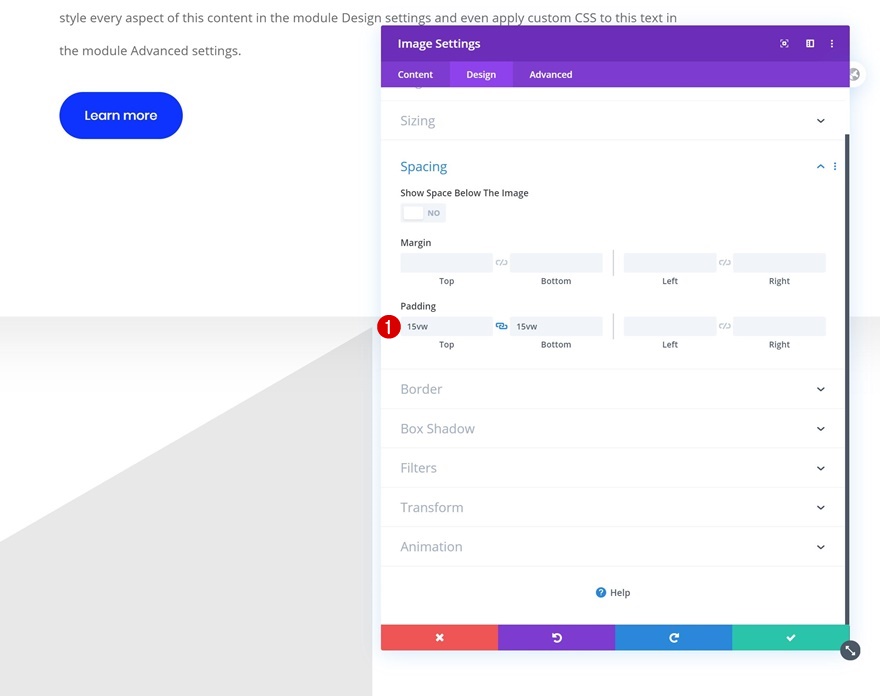The width and height of the screenshot is (880, 696).
Task: Click the Help question mark icon
Action: tap(601, 593)
